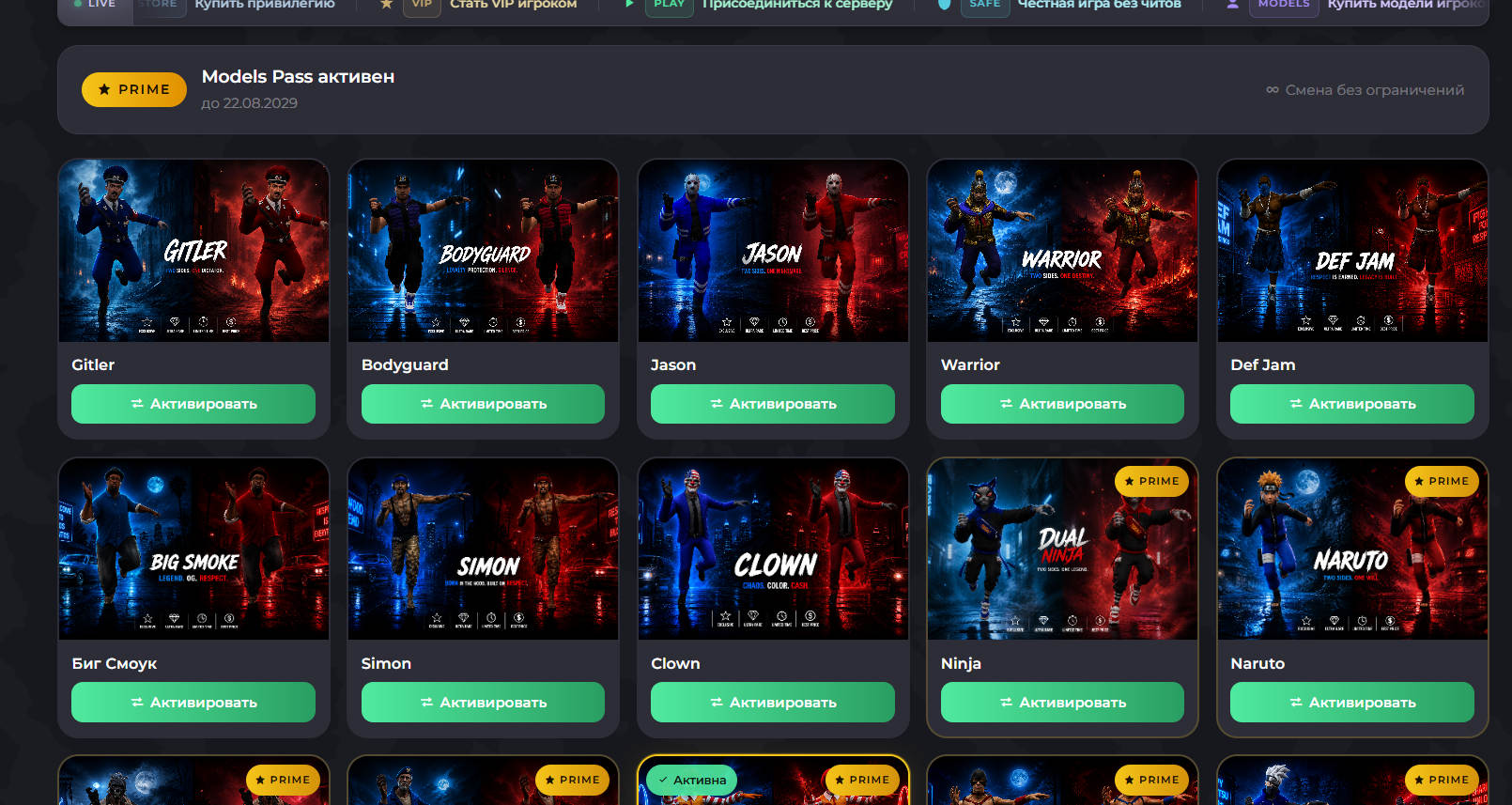Click the Биг Смоук model name
1512x805 pixels.
(x=115, y=663)
